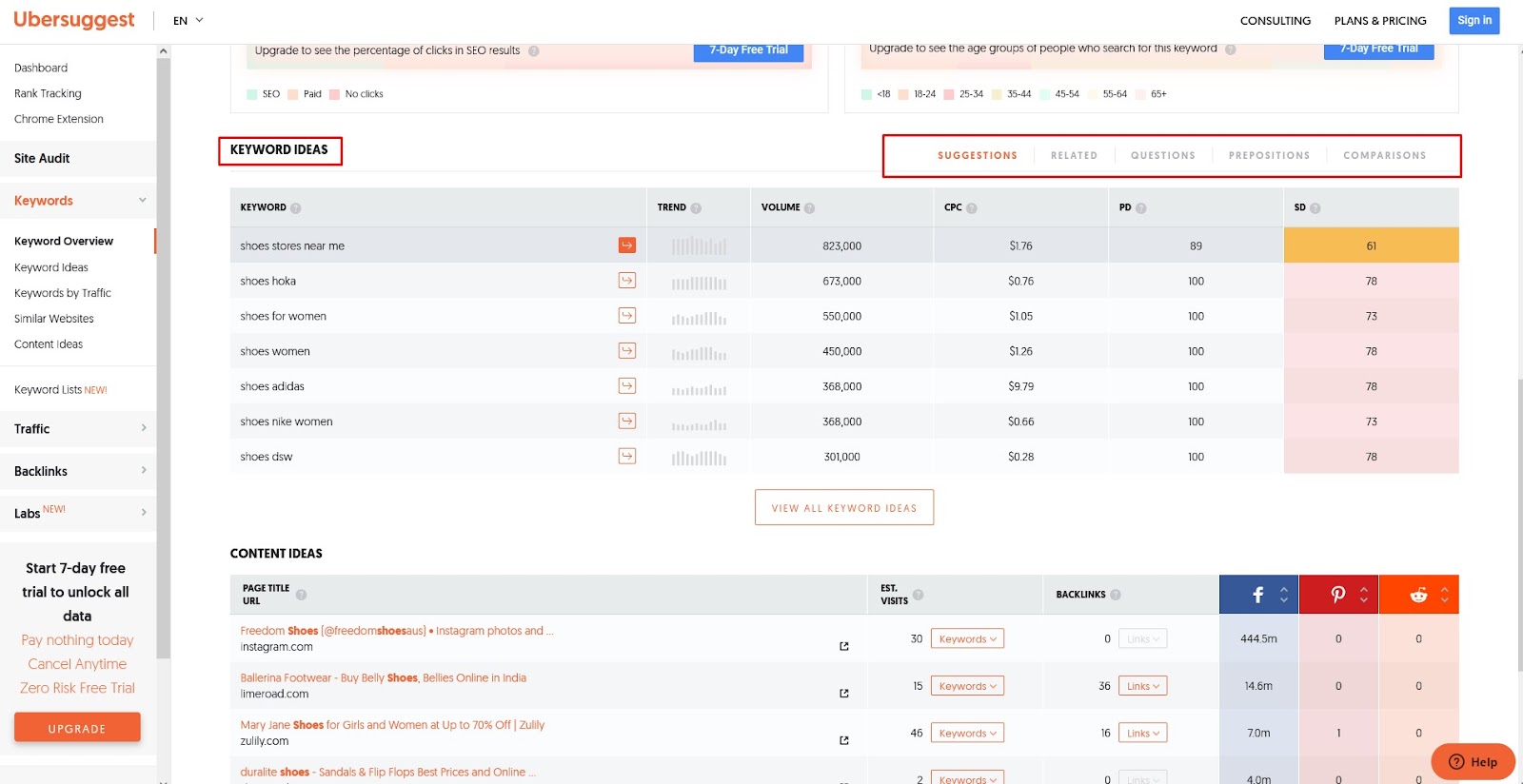This screenshot has width=1523, height=784.
Task: Open keyword arrow icon for shoes women
Action: tap(627, 351)
